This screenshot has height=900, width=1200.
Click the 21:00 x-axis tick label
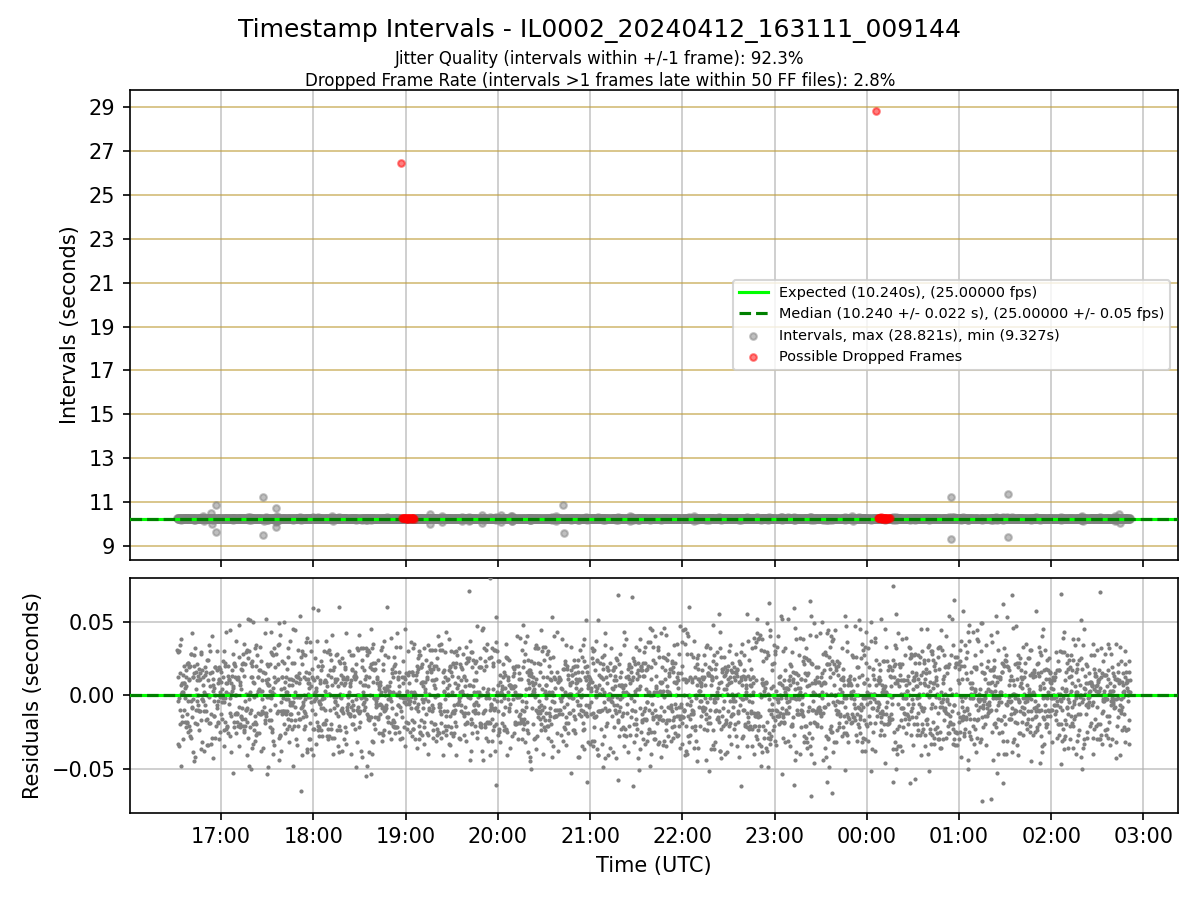point(590,836)
